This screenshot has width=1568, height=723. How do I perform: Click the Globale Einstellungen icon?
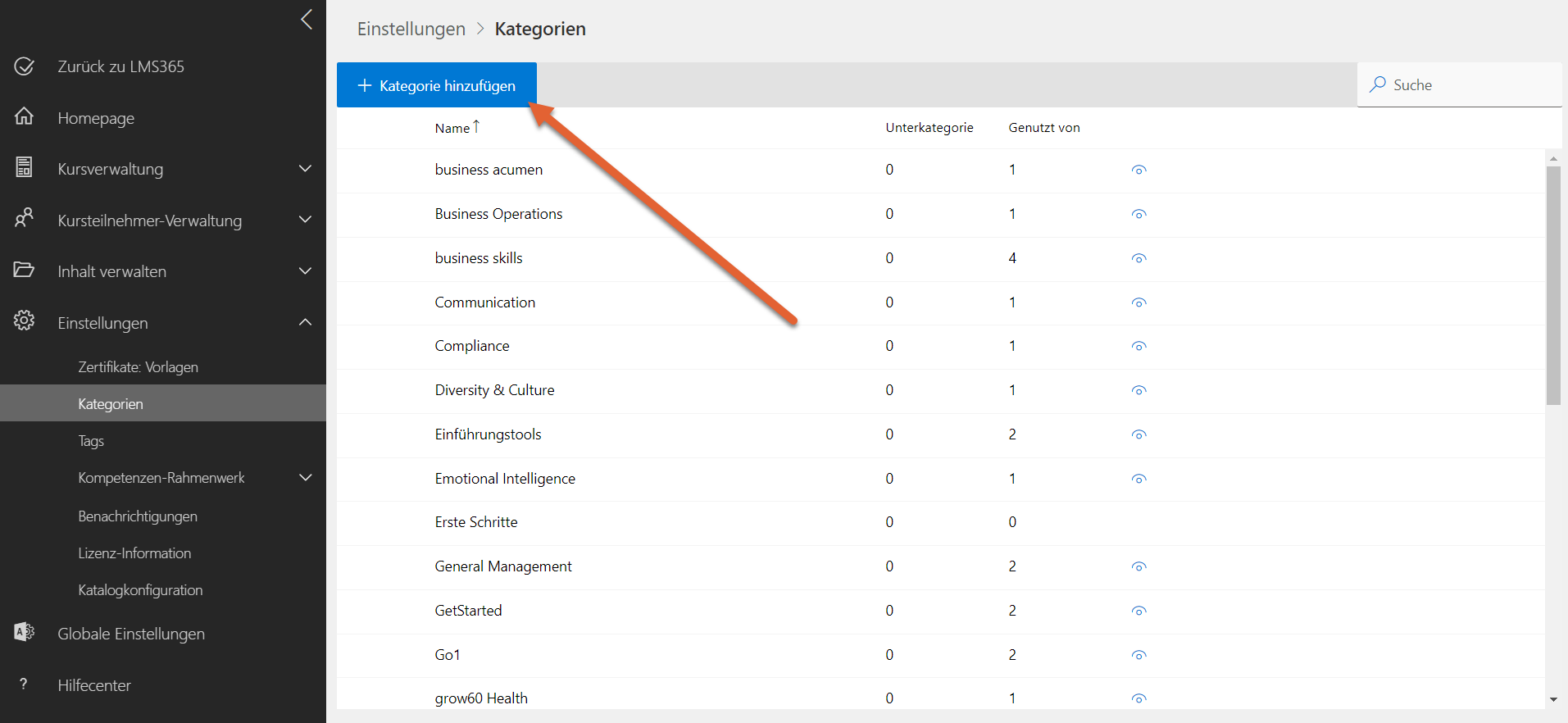pyautogui.click(x=25, y=632)
